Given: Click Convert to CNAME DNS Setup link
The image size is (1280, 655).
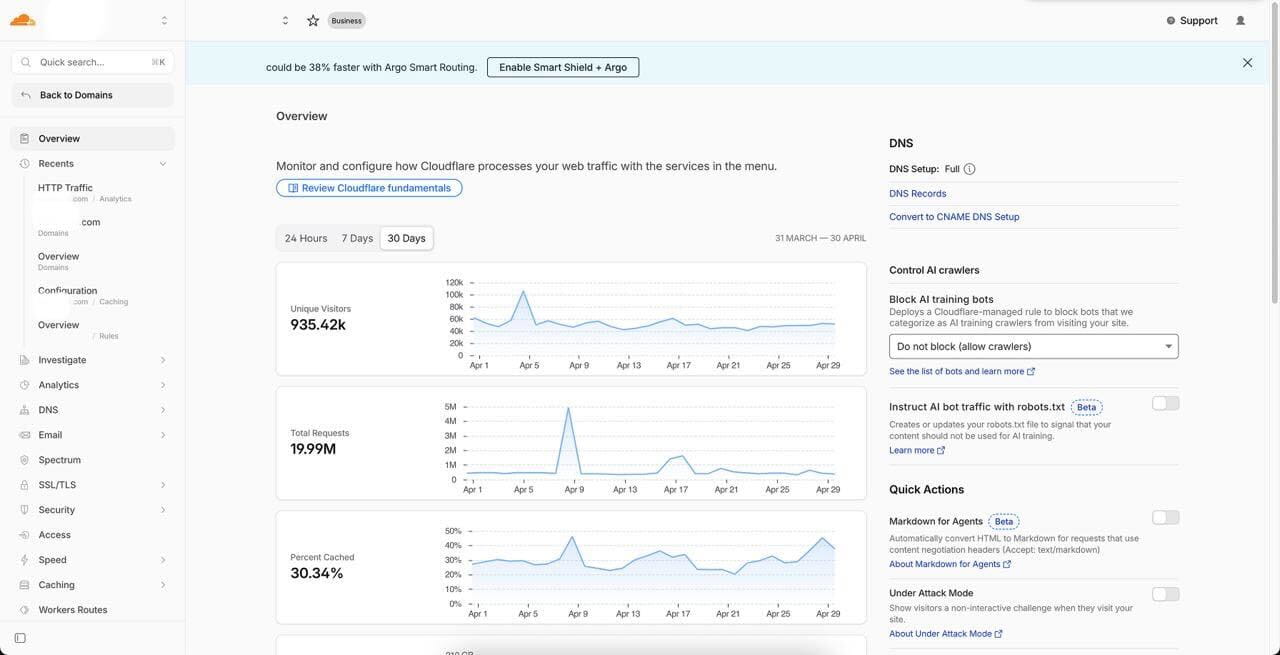Looking at the screenshot, I should coord(954,216).
